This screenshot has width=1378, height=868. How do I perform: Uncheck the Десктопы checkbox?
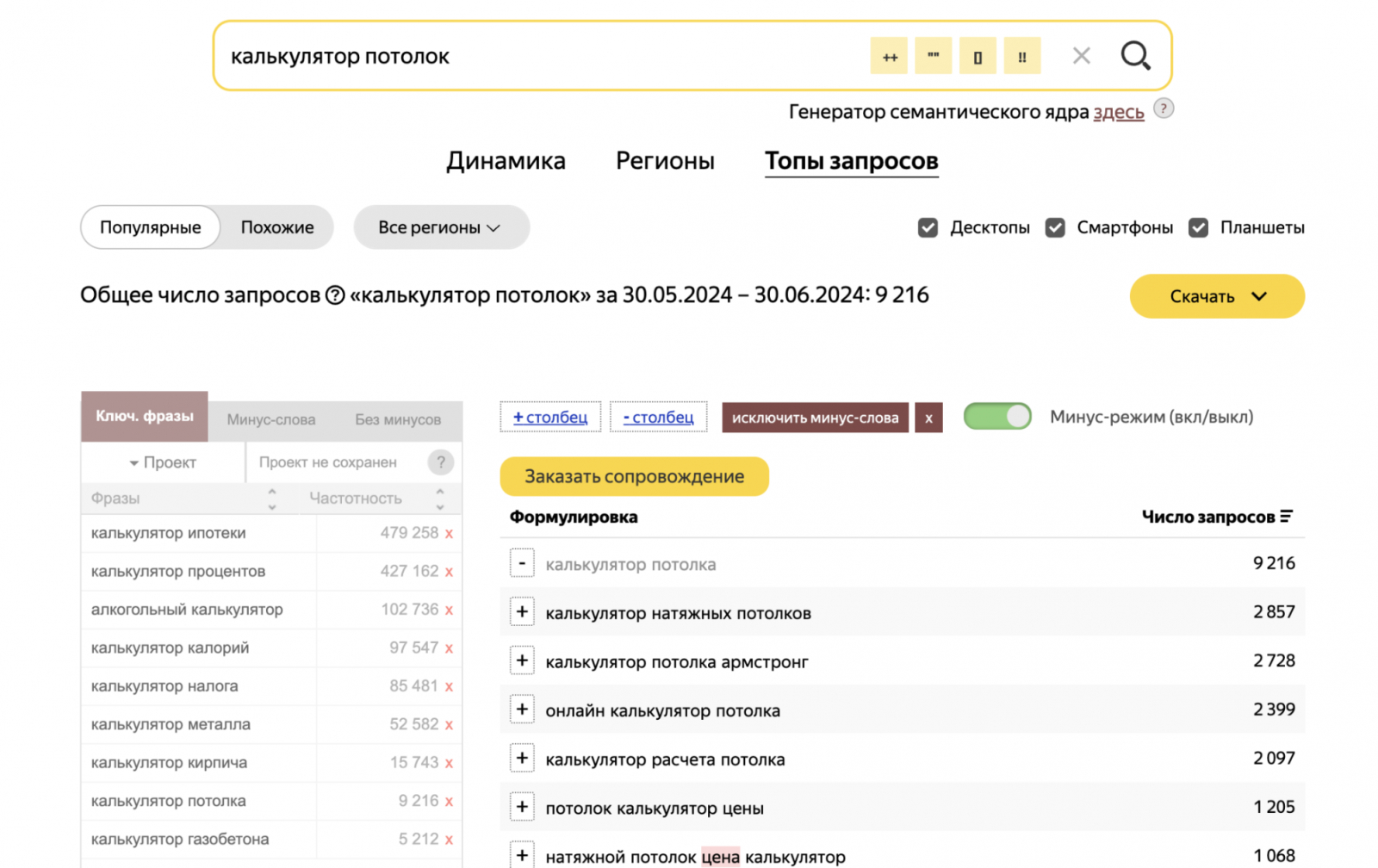click(928, 227)
